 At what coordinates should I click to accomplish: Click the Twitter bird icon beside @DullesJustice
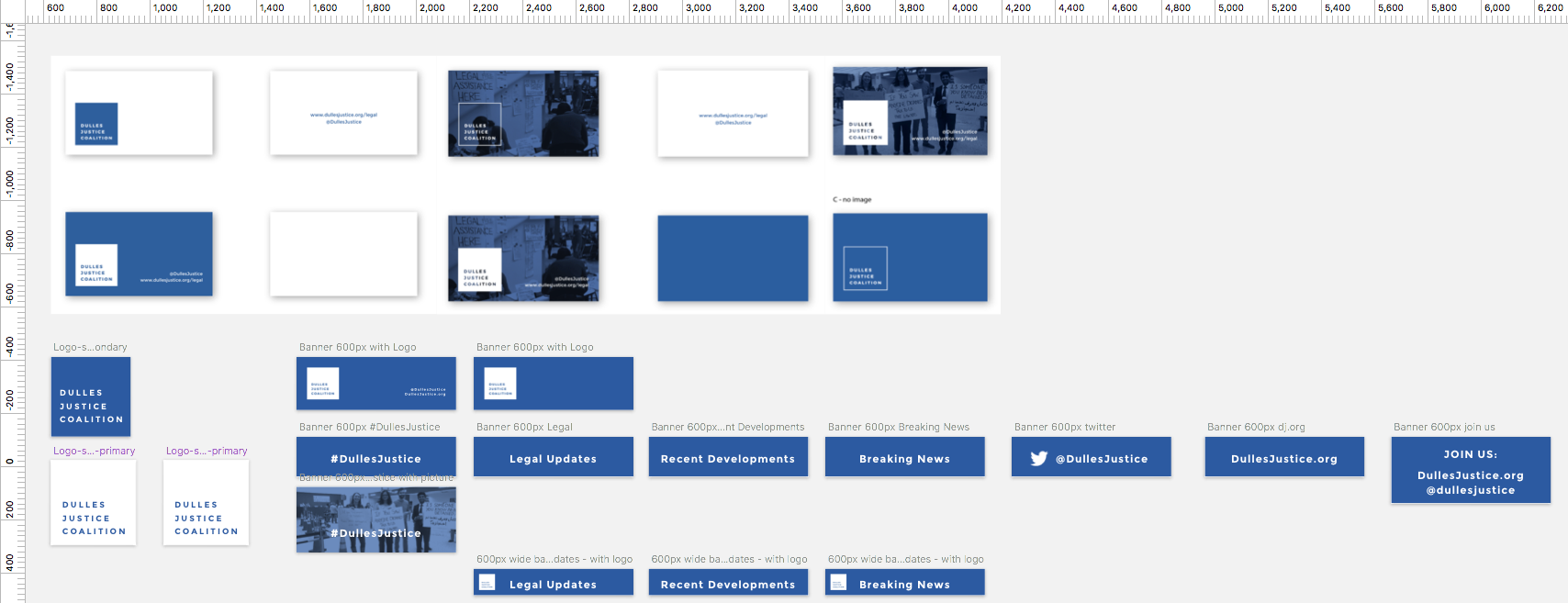(1038, 459)
